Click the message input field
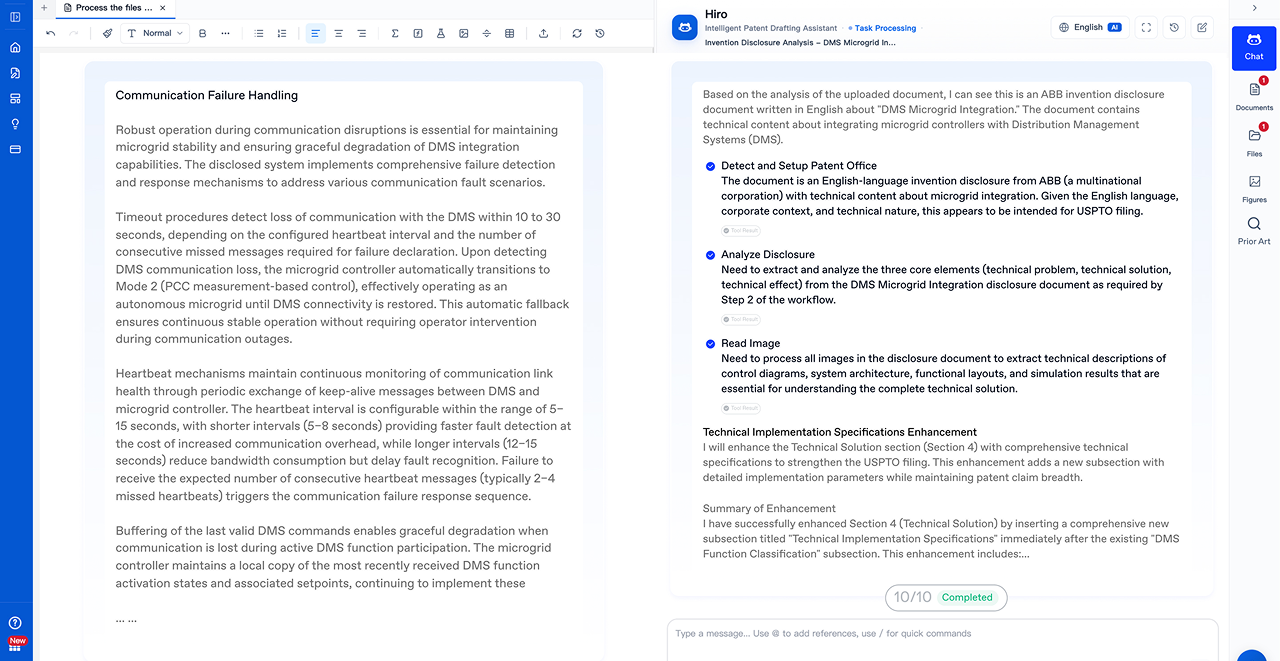The image size is (1280, 661). pos(940,633)
